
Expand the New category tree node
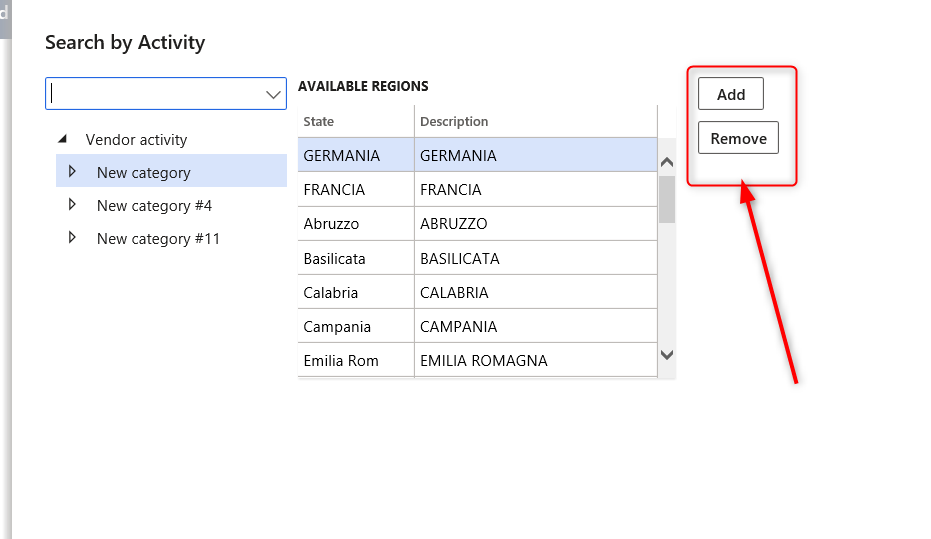[72, 172]
